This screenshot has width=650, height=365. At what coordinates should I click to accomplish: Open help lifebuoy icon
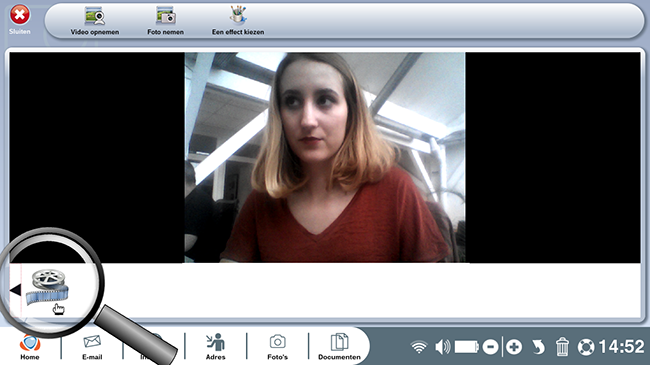[586, 347]
